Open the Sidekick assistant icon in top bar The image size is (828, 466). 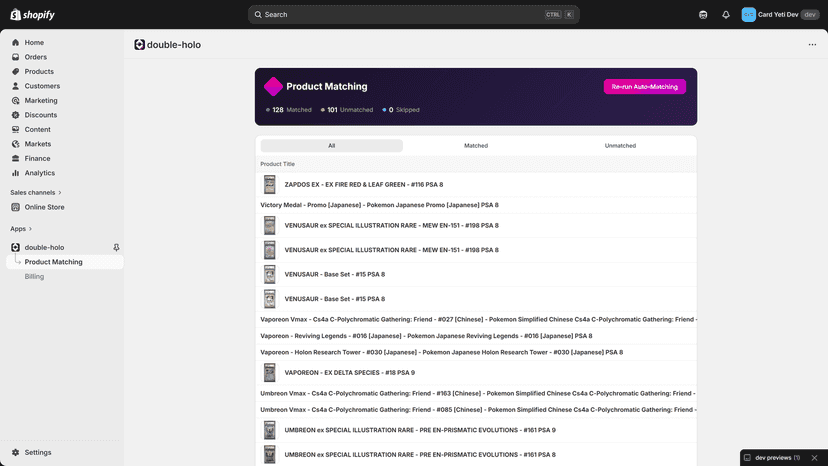tap(703, 15)
